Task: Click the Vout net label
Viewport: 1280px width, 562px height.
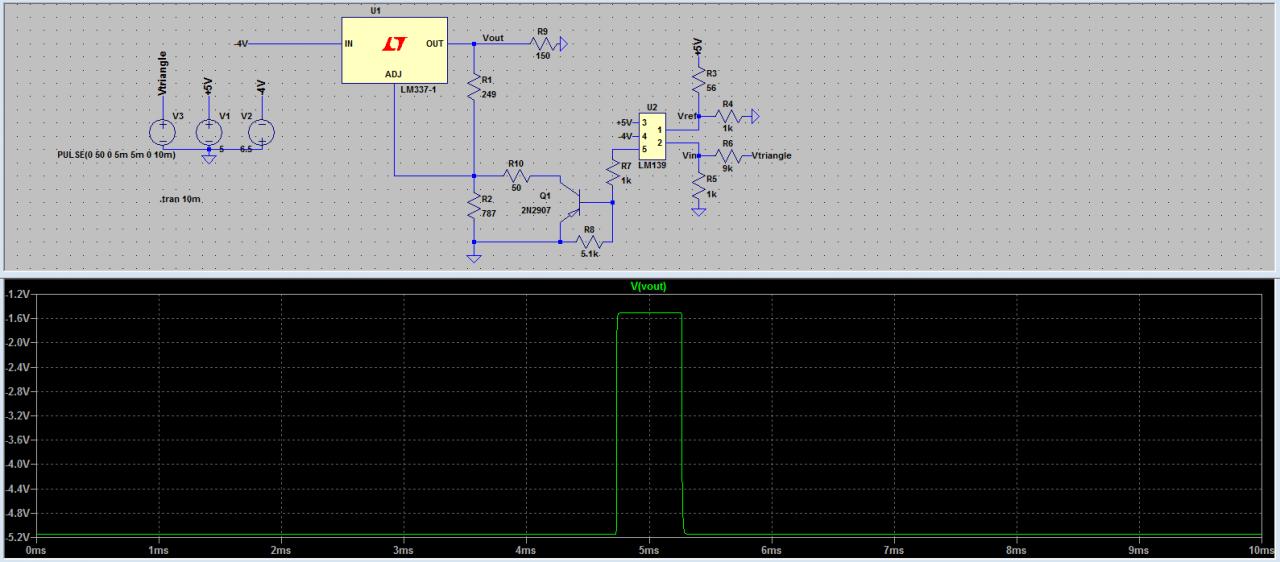Action: click(x=493, y=37)
